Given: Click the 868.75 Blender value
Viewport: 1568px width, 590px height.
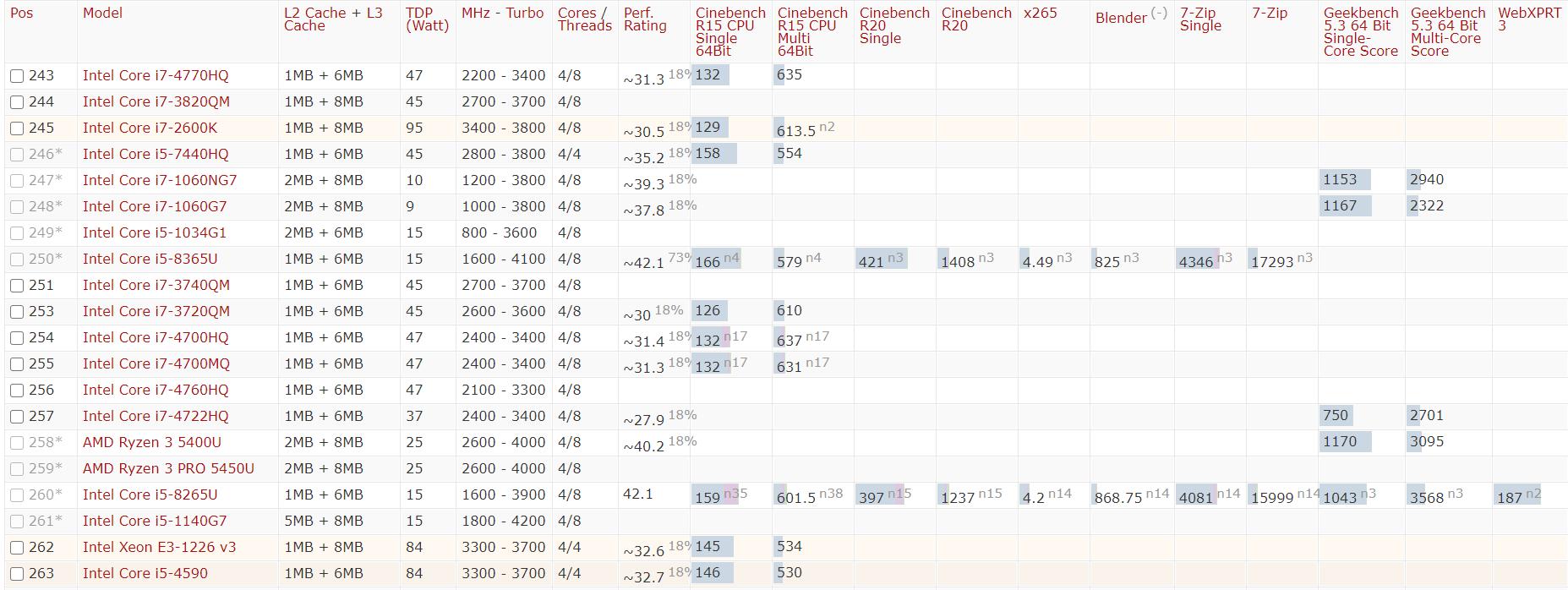Looking at the screenshot, I should 1118,498.
